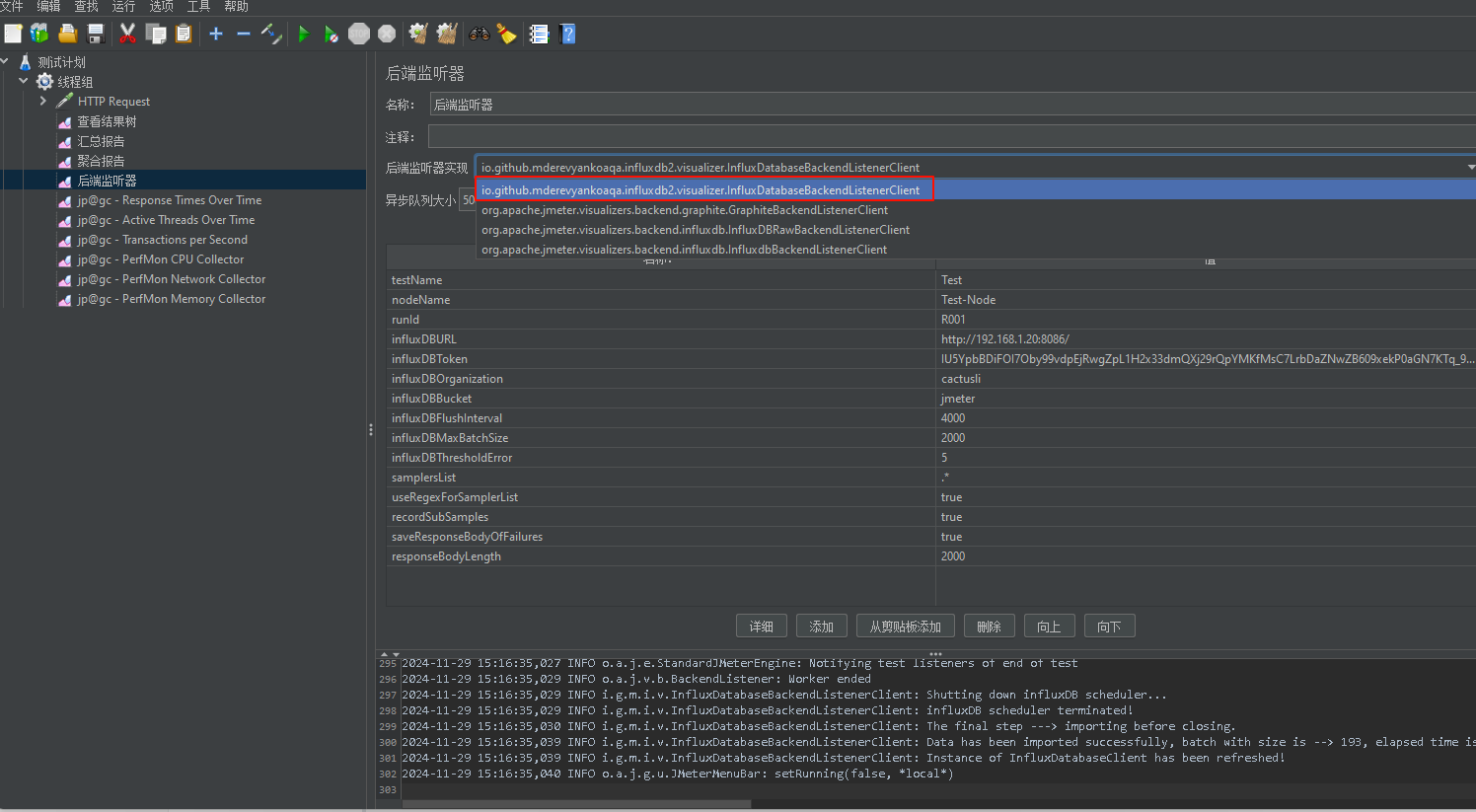Click the HTTP Request pipette icon in the tree

tap(65, 101)
